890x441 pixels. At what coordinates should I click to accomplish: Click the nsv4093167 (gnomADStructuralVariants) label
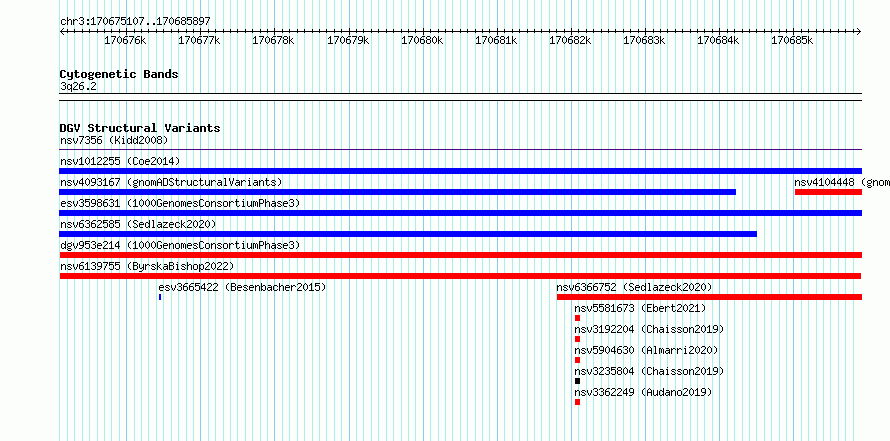[171, 182]
